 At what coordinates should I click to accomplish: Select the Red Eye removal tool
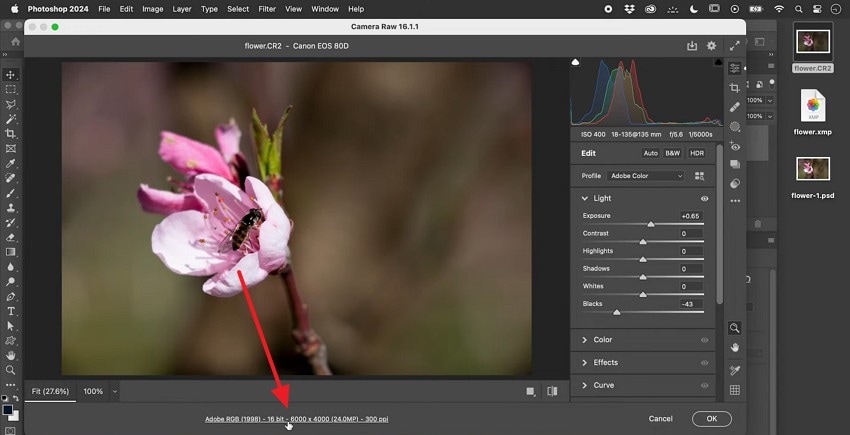tap(735, 146)
